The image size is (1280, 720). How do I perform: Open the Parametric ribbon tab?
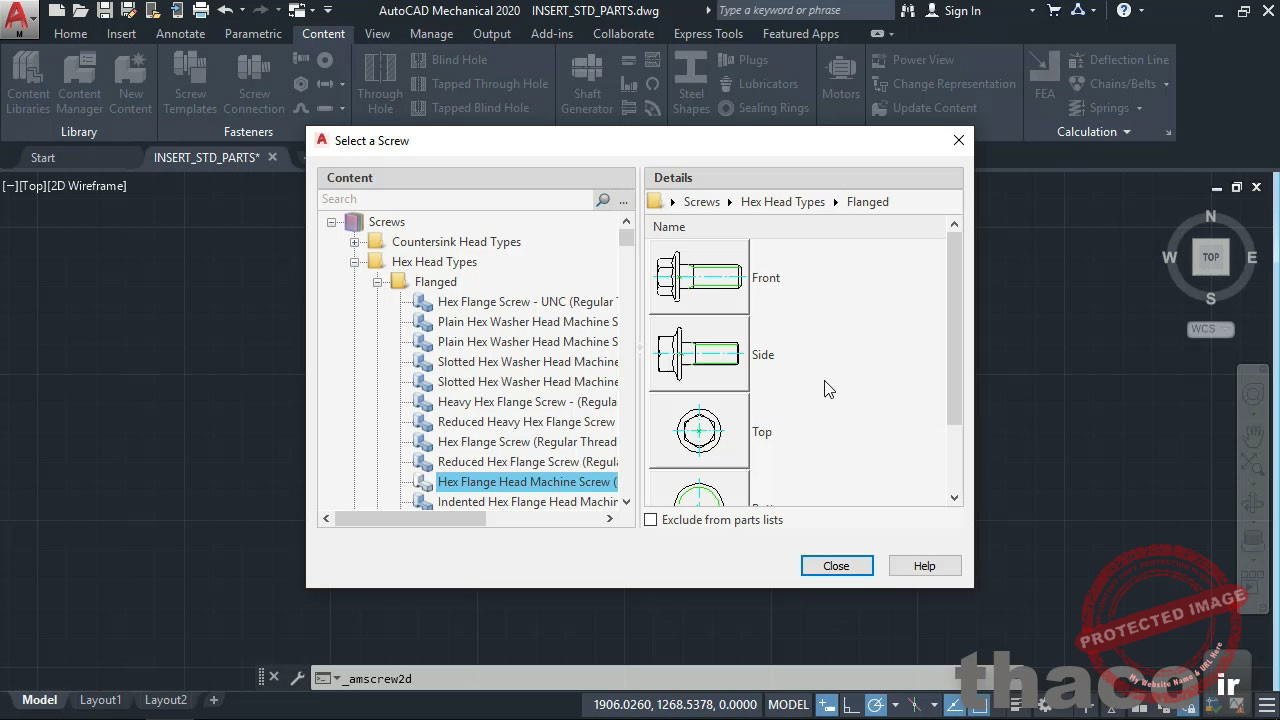(x=253, y=34)
